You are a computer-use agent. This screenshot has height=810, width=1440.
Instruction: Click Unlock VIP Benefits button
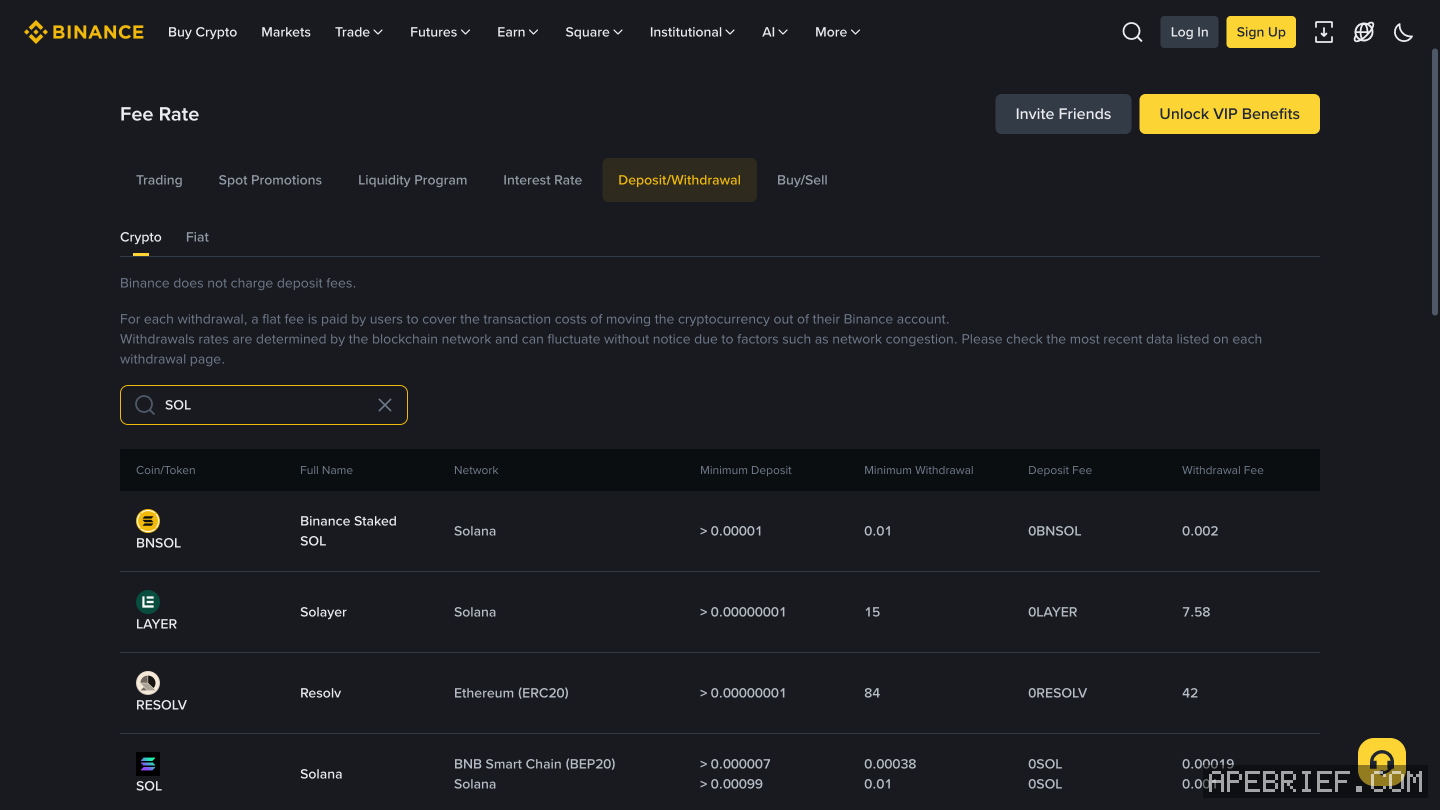coord(1229,114)
